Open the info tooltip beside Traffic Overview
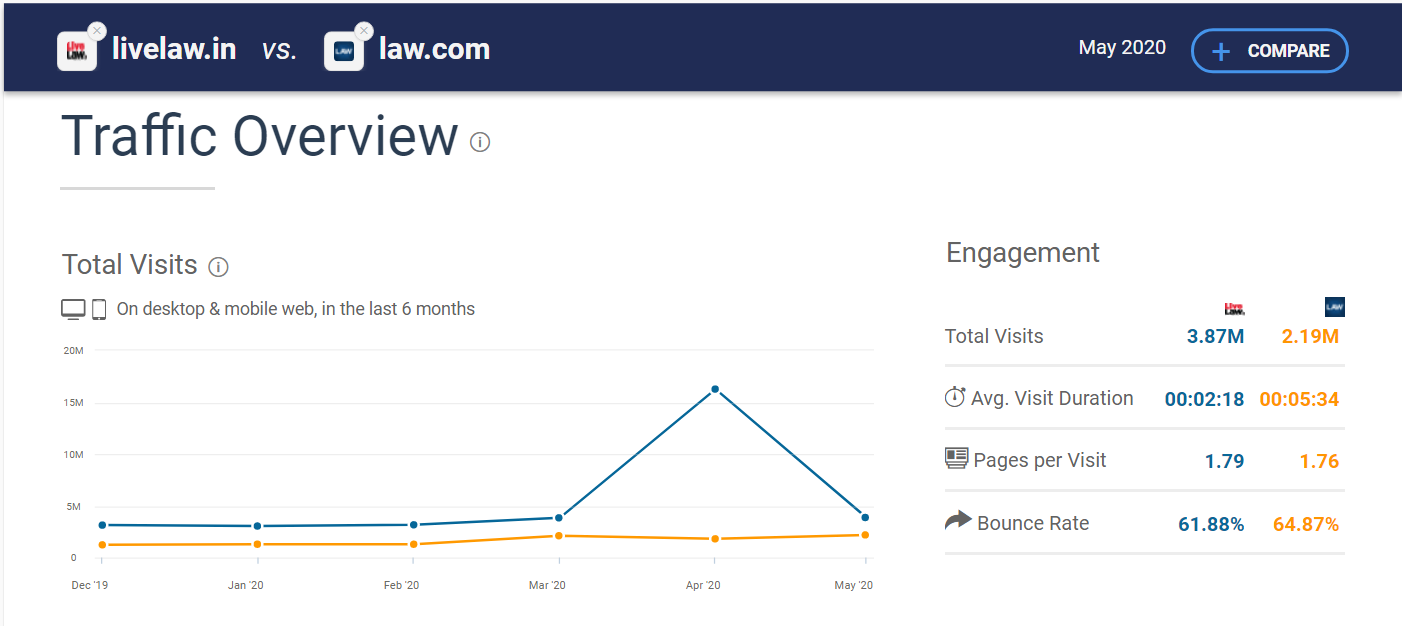Viewport: 1402px width, 626px height. pyautogui.click(x=480, y=142)
